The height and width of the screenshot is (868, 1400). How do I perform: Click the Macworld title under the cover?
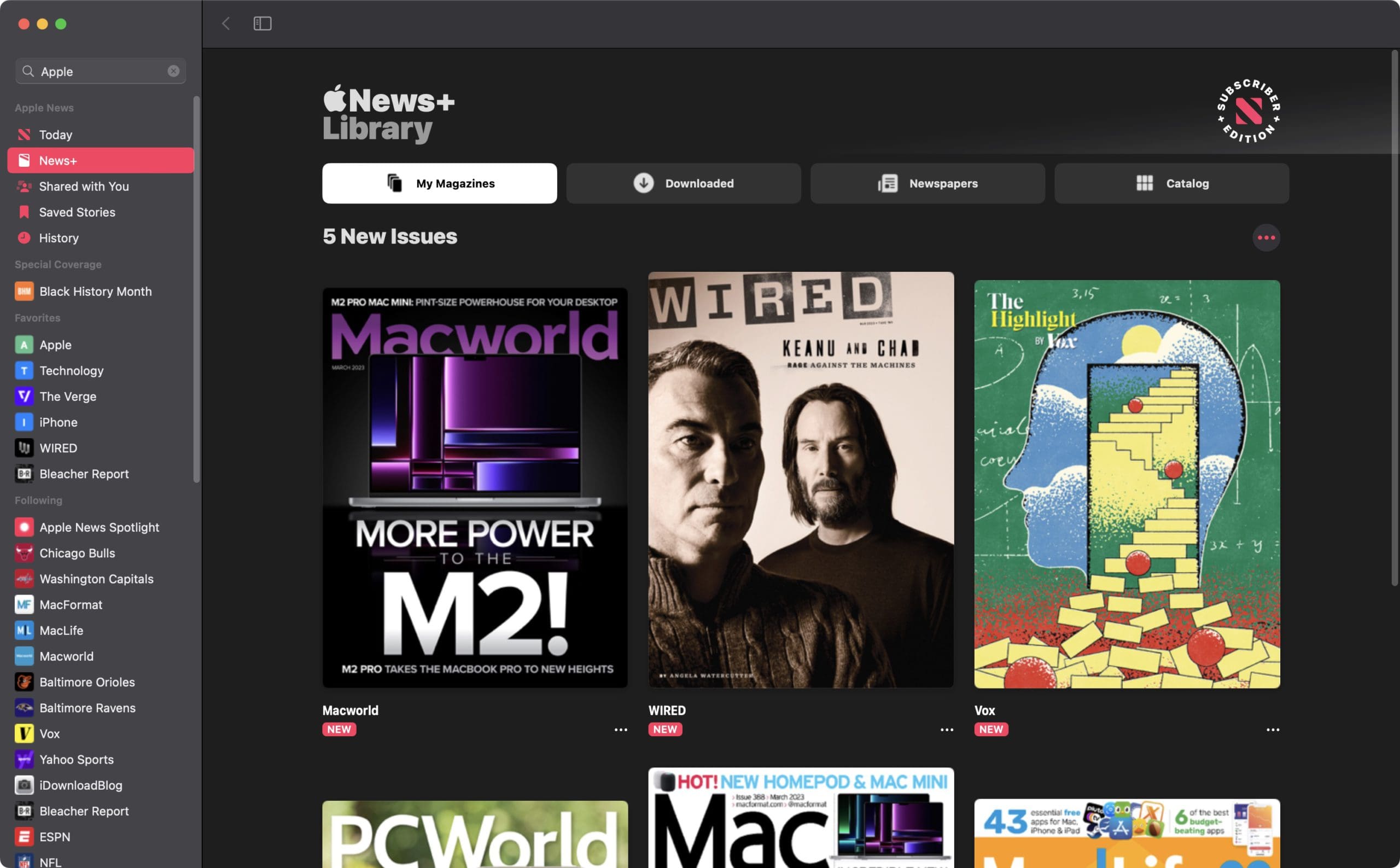click(350, 710)
